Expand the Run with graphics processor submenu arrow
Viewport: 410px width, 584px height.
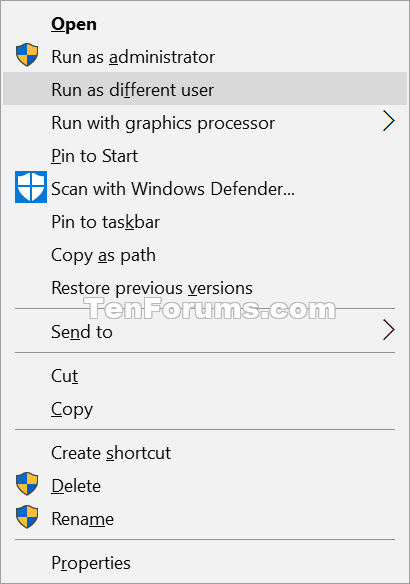point(388,121)
